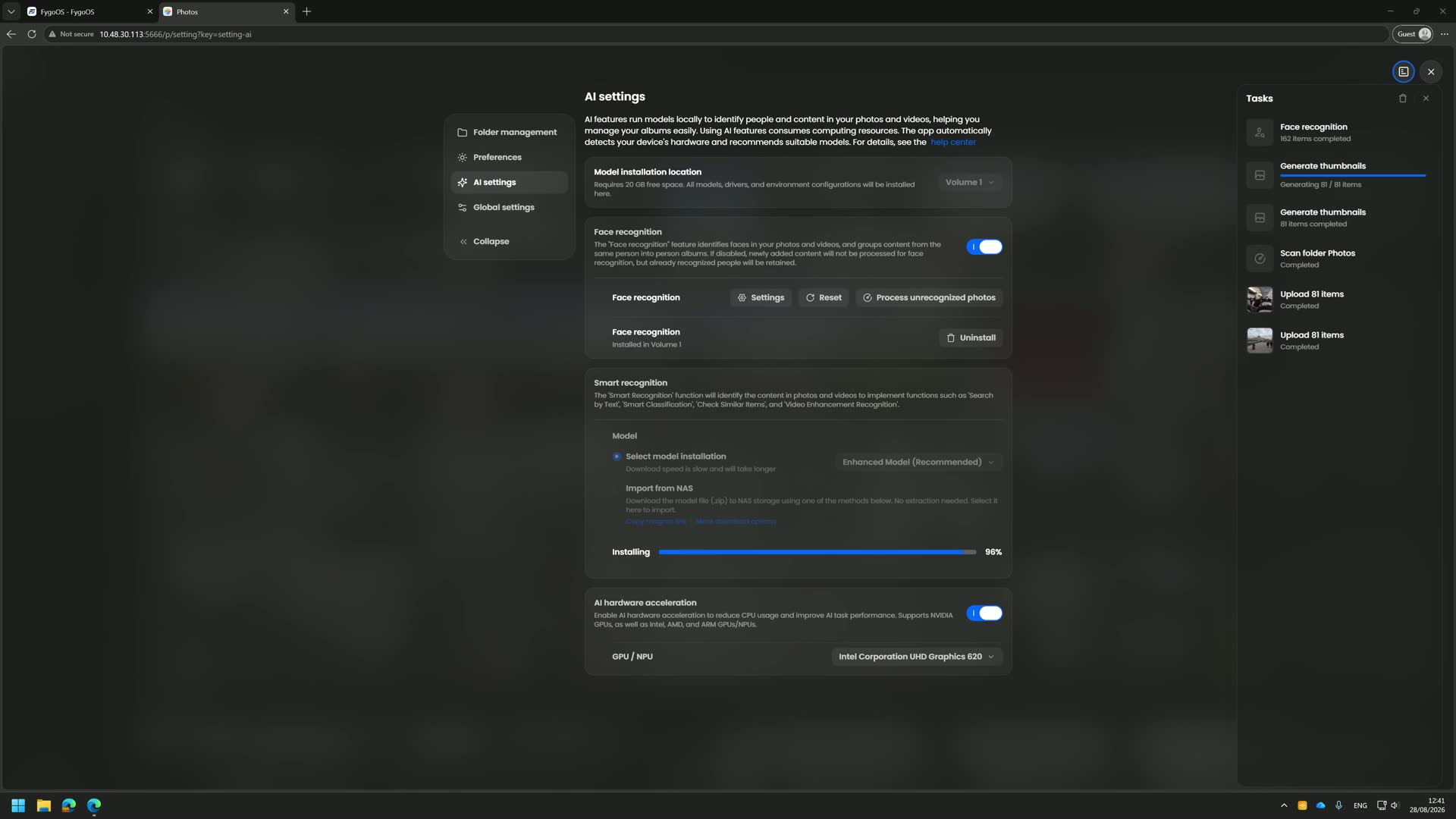Open File Explorer from taskbar
The height and width of the screenshot is (819, 1456).
point(44,805)
